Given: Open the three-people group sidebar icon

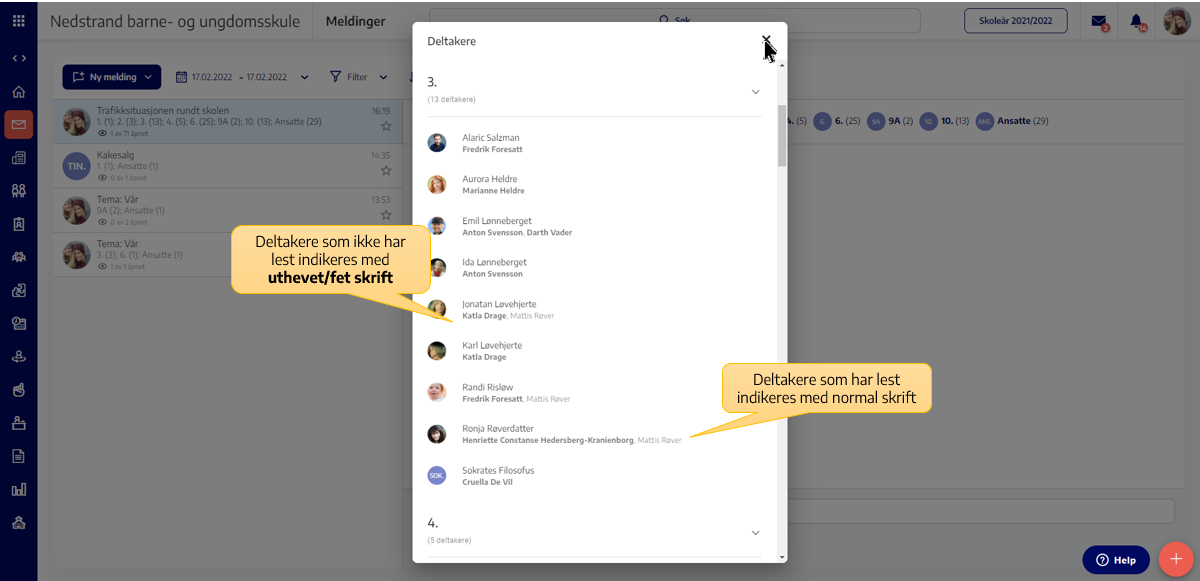Looking at the screenshot, I should (x=19, y=257).
